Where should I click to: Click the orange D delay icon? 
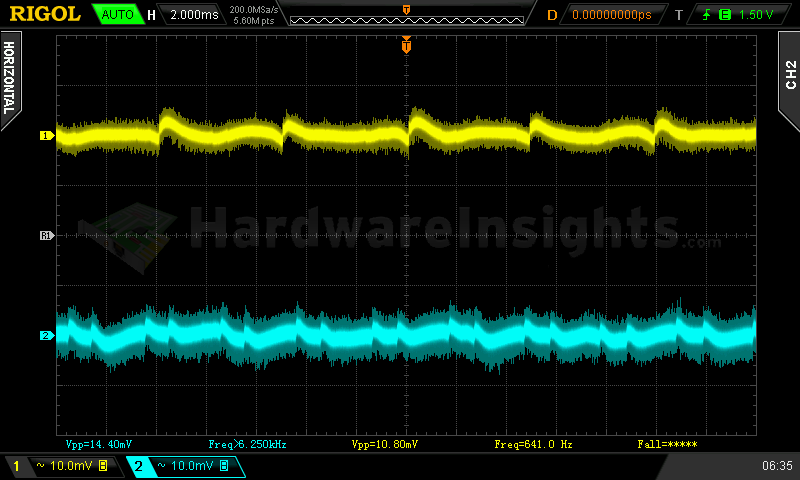pos(552,15)
